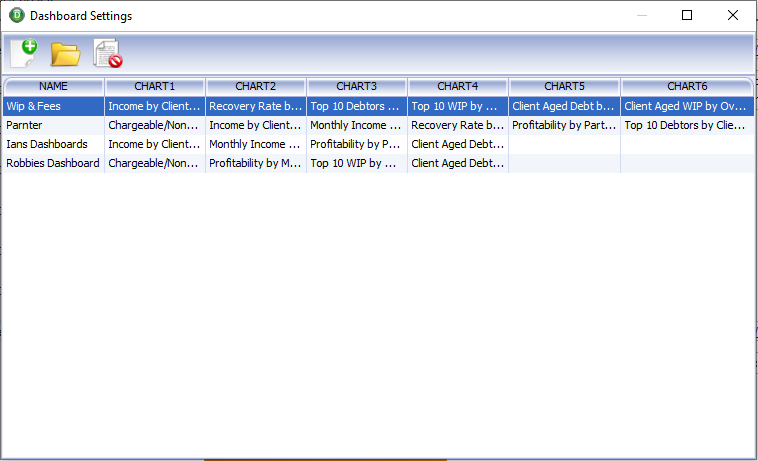Click Chargeable/Non cell in Robbies Dashboard row

[x=155, y=163]
